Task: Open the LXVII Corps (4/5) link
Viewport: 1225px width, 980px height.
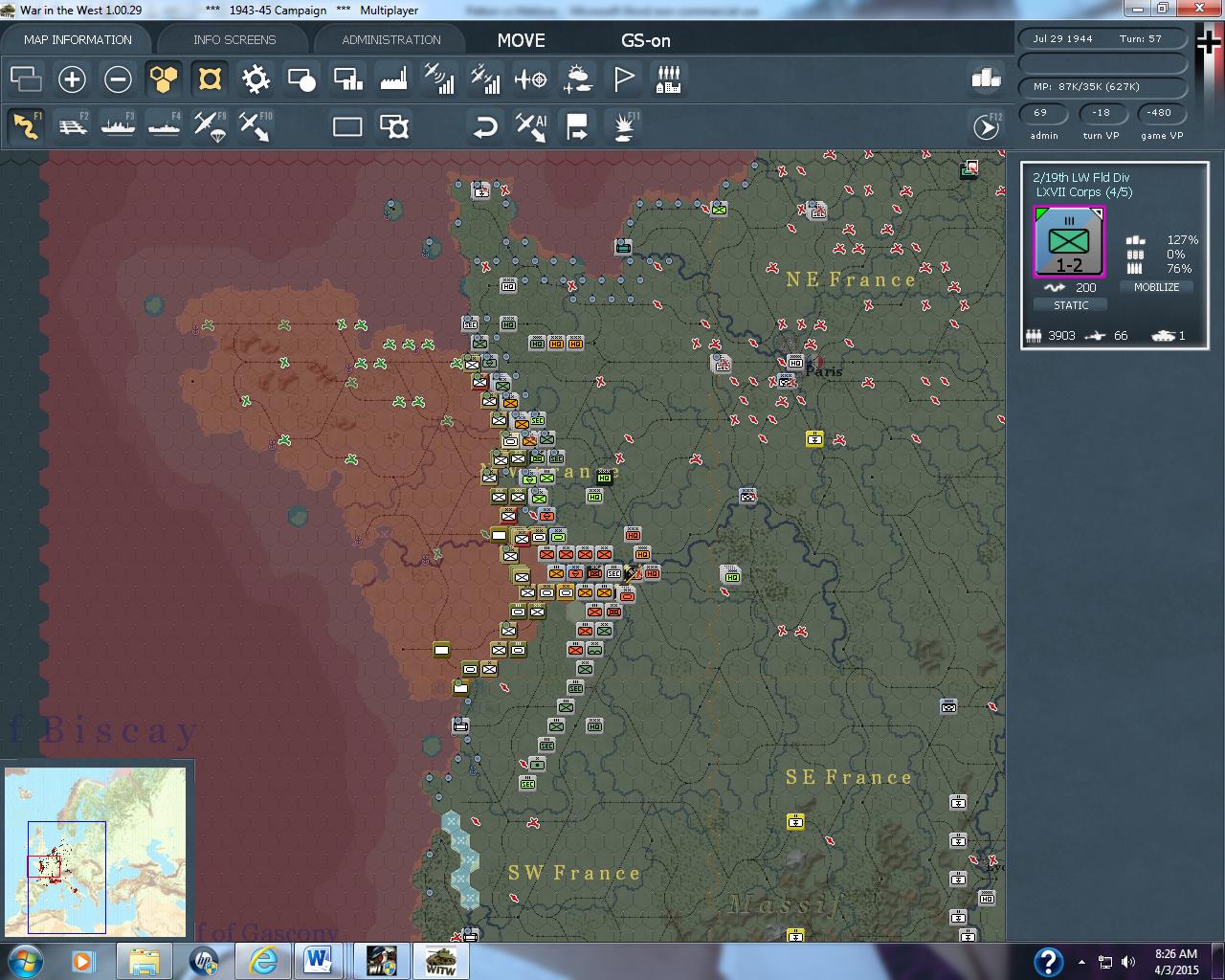Action: tap(1084, 191)
